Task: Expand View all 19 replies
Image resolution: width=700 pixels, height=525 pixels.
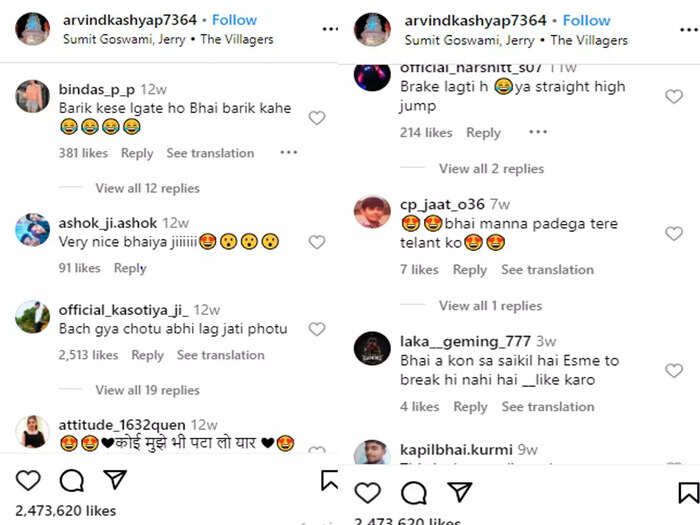Action: pyautogui.click(x=147, y=390)
